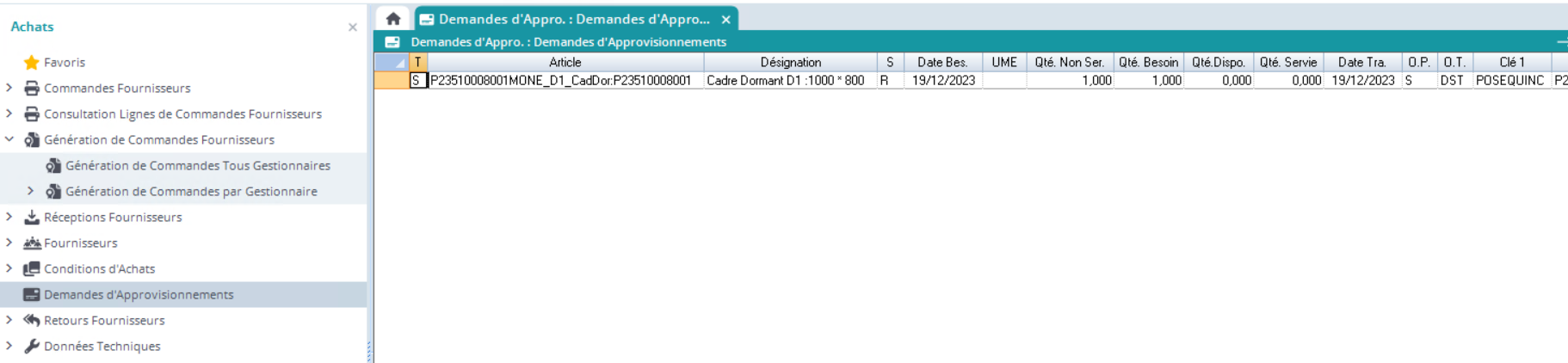
Task: Expand Génération de Commandes par Gestionnaire
Action: click(x=31, y=191)
